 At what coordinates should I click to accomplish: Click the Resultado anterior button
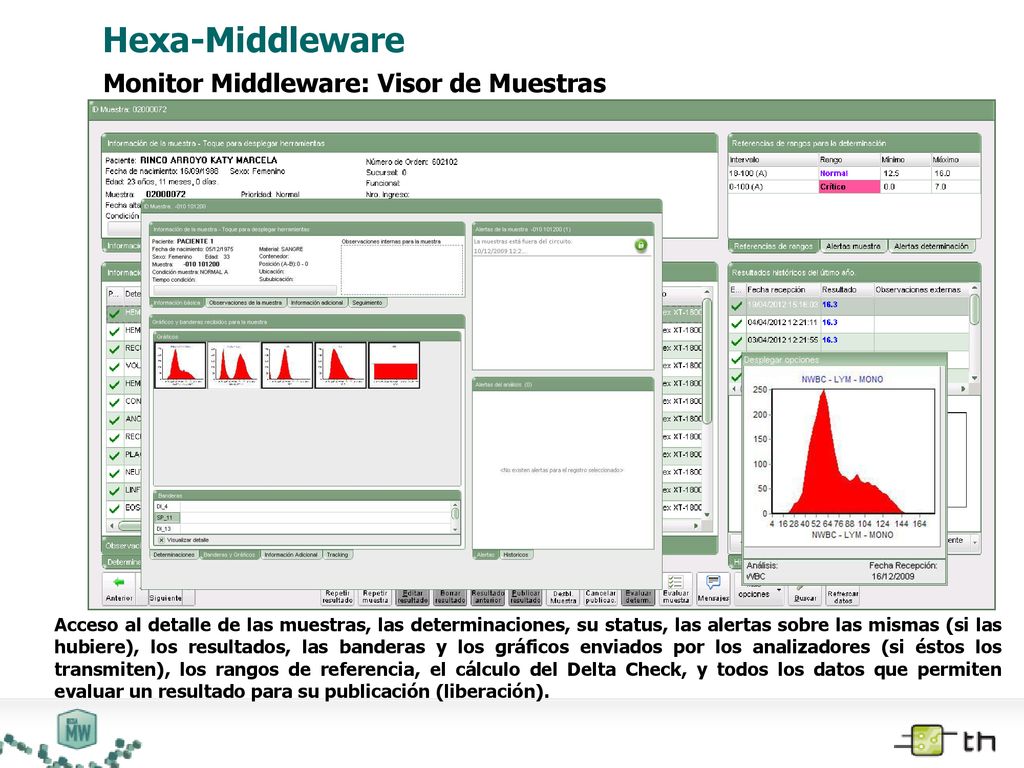pyautogui.click(x=488, y=596)
